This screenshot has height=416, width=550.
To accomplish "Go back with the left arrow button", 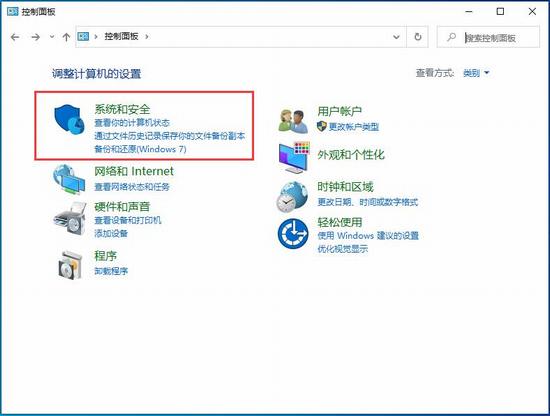I will [x=15, y=37].
